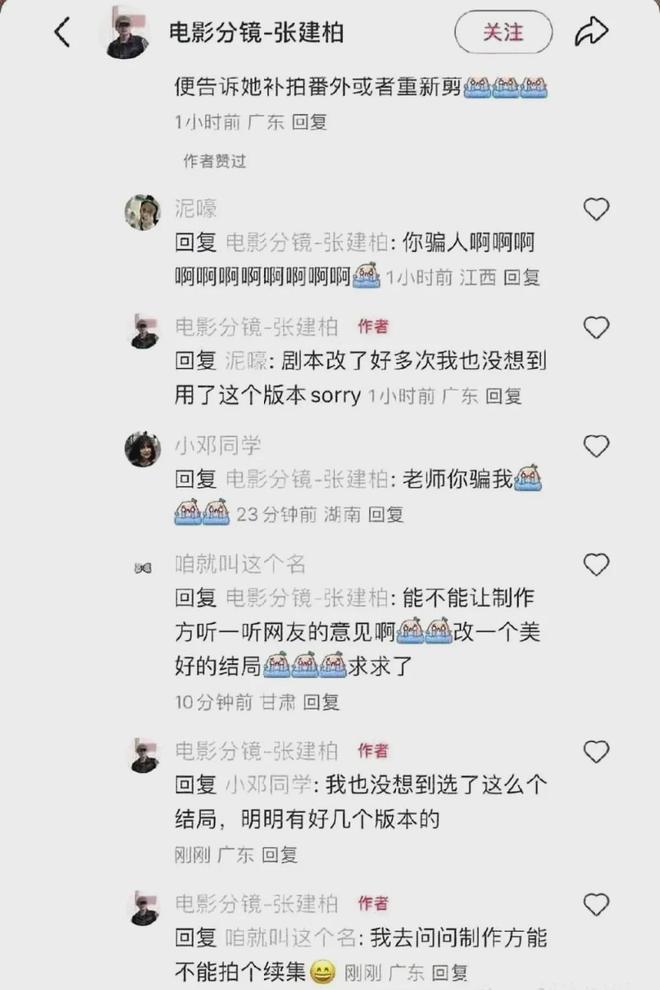Go back using the left arrow

(x=63, y=32)
